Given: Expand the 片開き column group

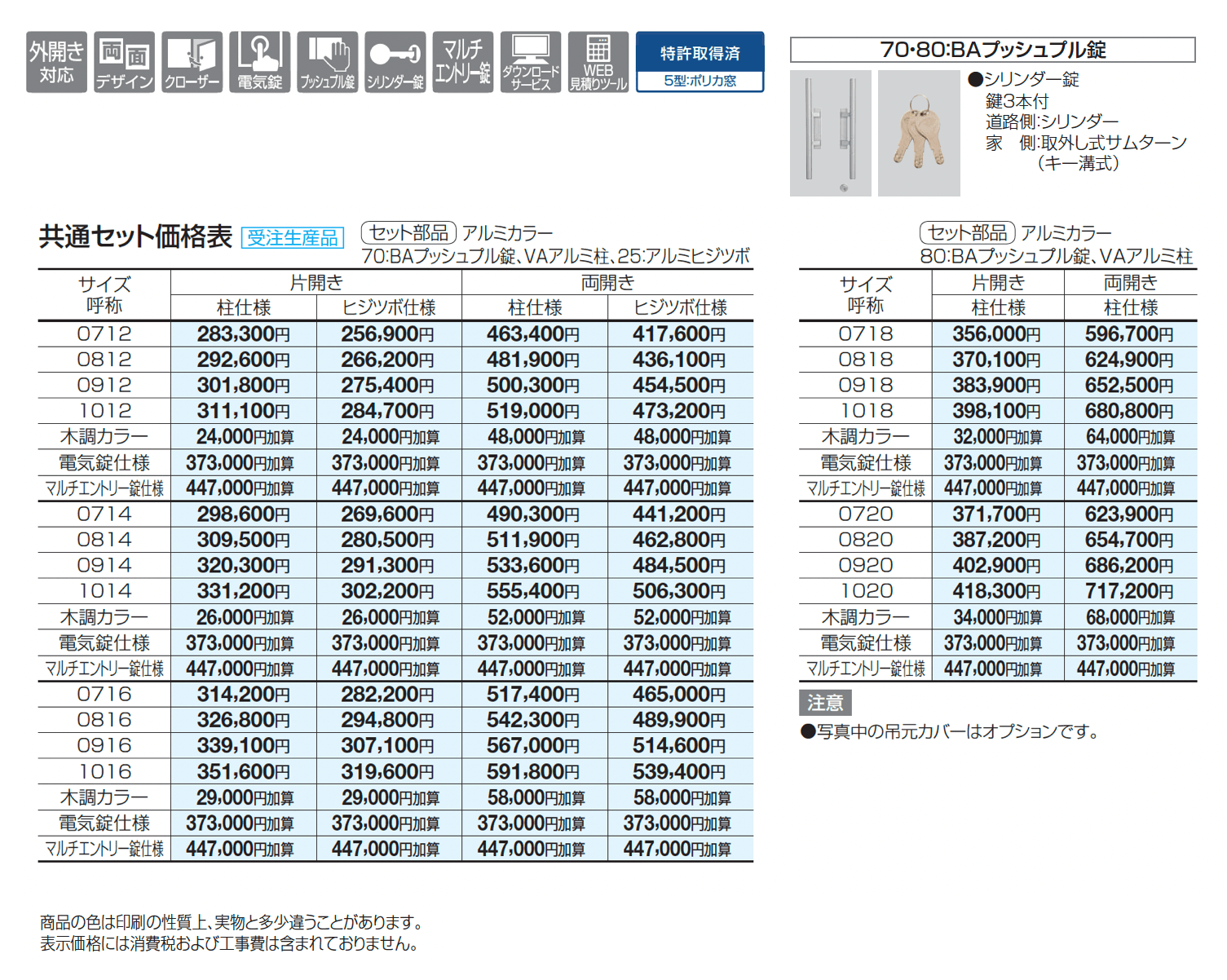Looking at the screenshot, I should pos(315,280).
